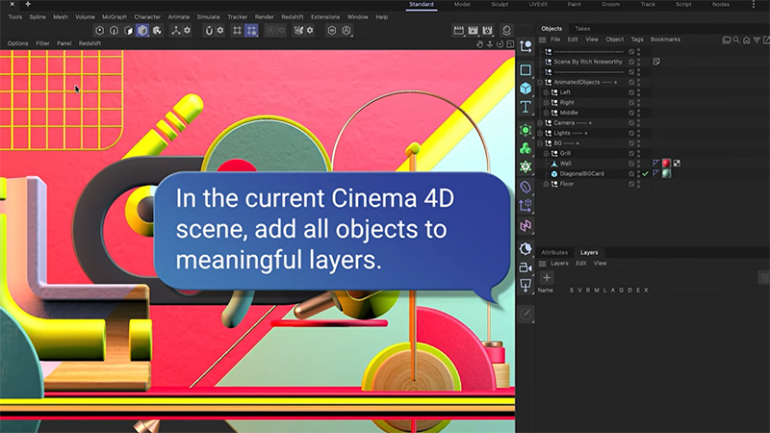Viewport: 770px width, 433px height.
Task: Add new layer with plus button
Action: [x=547, y=277]
